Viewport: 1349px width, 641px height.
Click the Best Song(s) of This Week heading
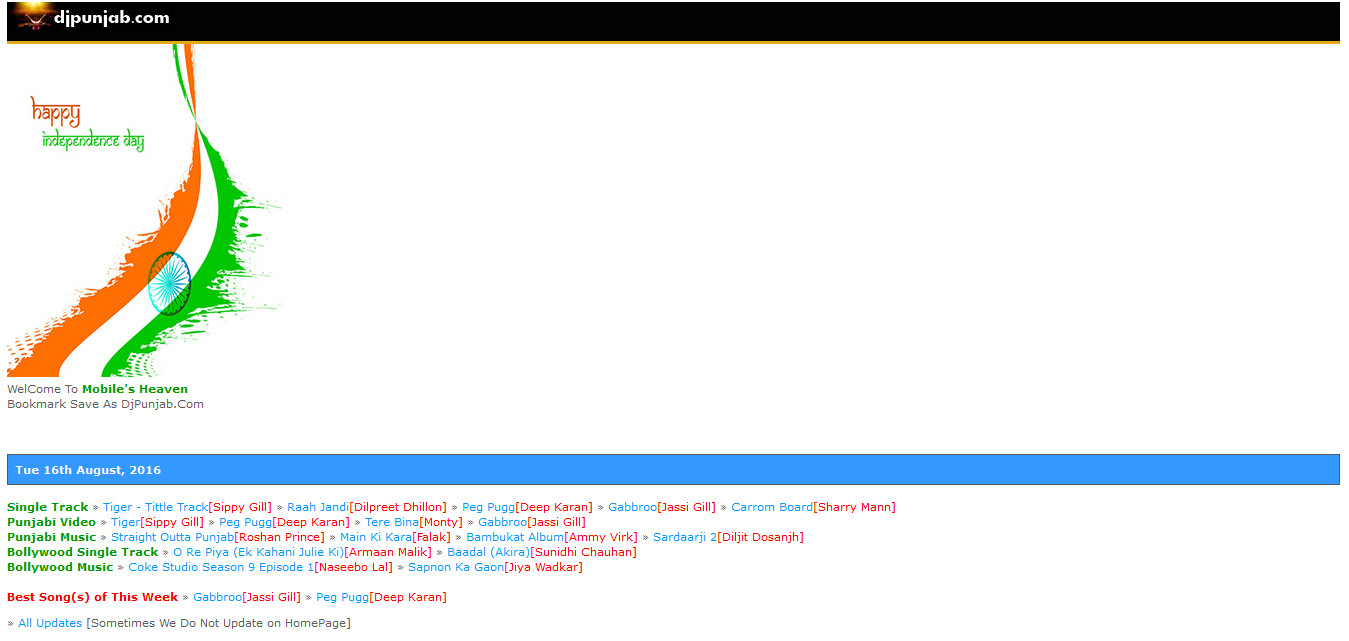[92, 597]
